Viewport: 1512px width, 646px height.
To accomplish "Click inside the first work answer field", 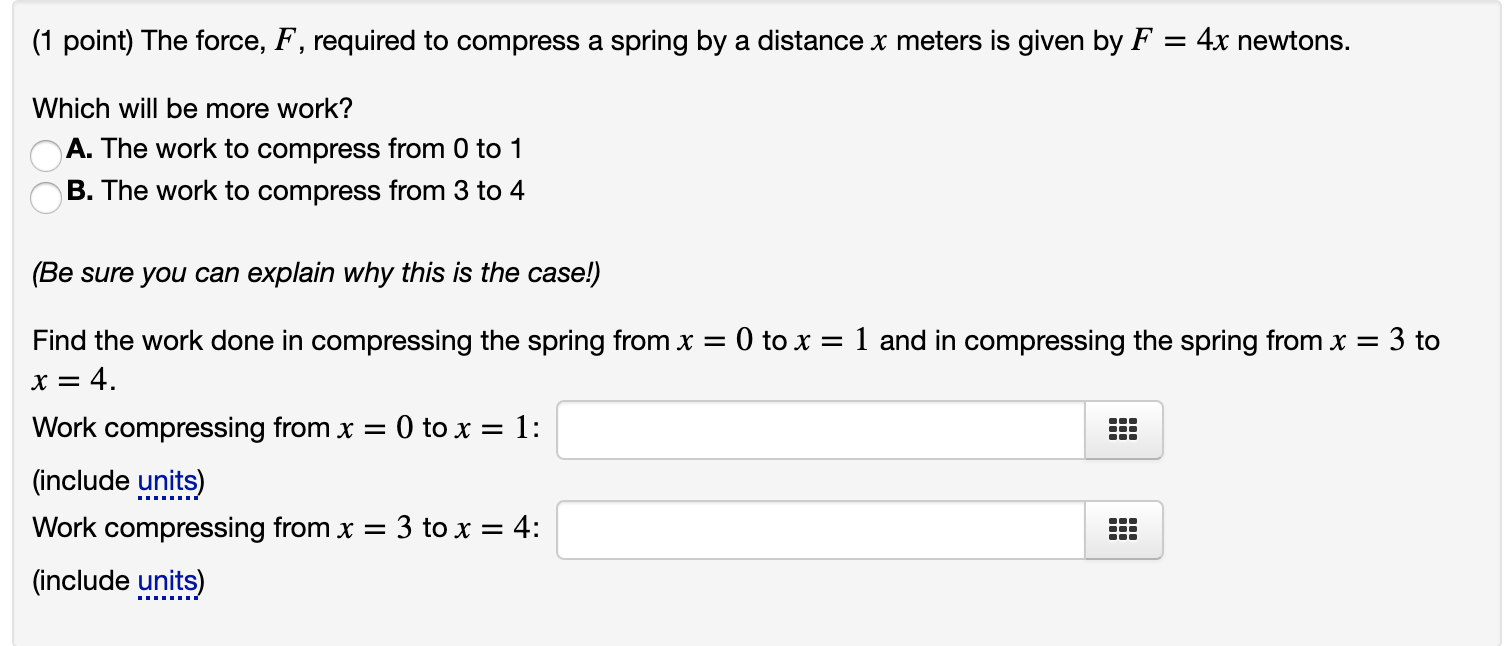I will click(820, 429).
